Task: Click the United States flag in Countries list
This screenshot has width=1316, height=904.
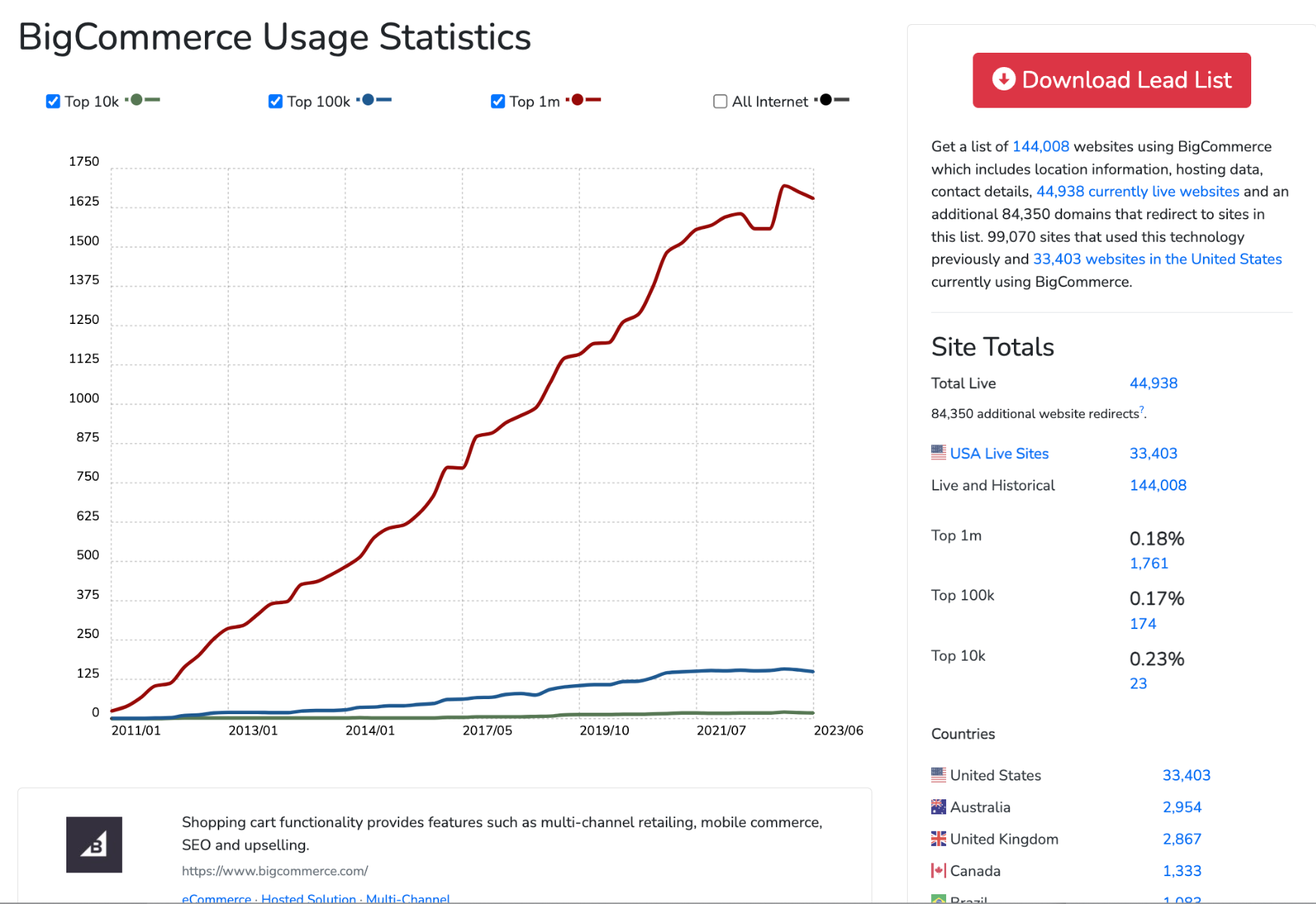Action: coord(939,774)
